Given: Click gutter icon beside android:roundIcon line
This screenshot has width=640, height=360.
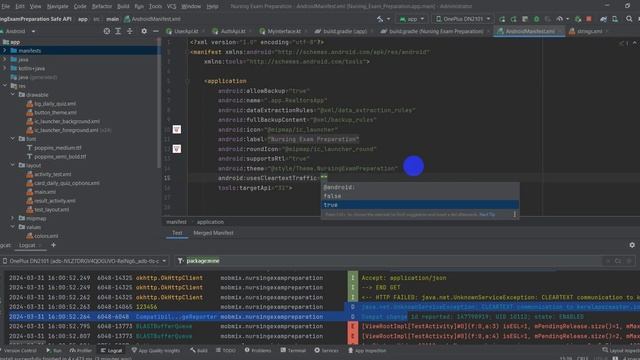Looking at the screenshot, I should (x=176, y=149).
